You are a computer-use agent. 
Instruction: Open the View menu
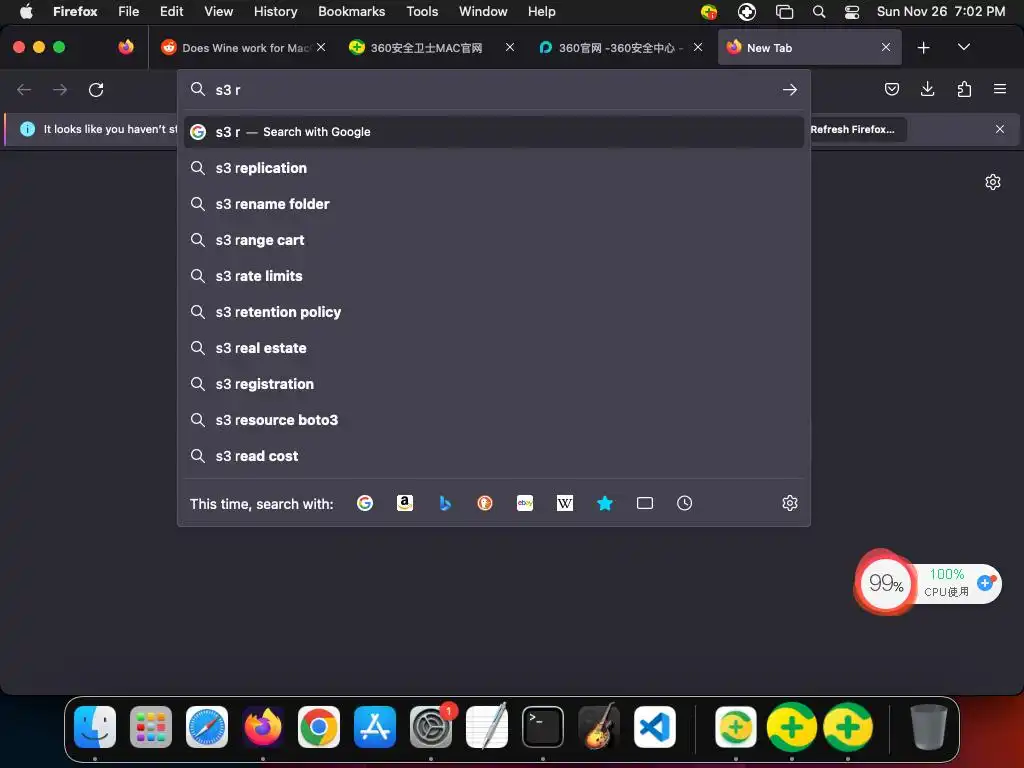(218, 12)
